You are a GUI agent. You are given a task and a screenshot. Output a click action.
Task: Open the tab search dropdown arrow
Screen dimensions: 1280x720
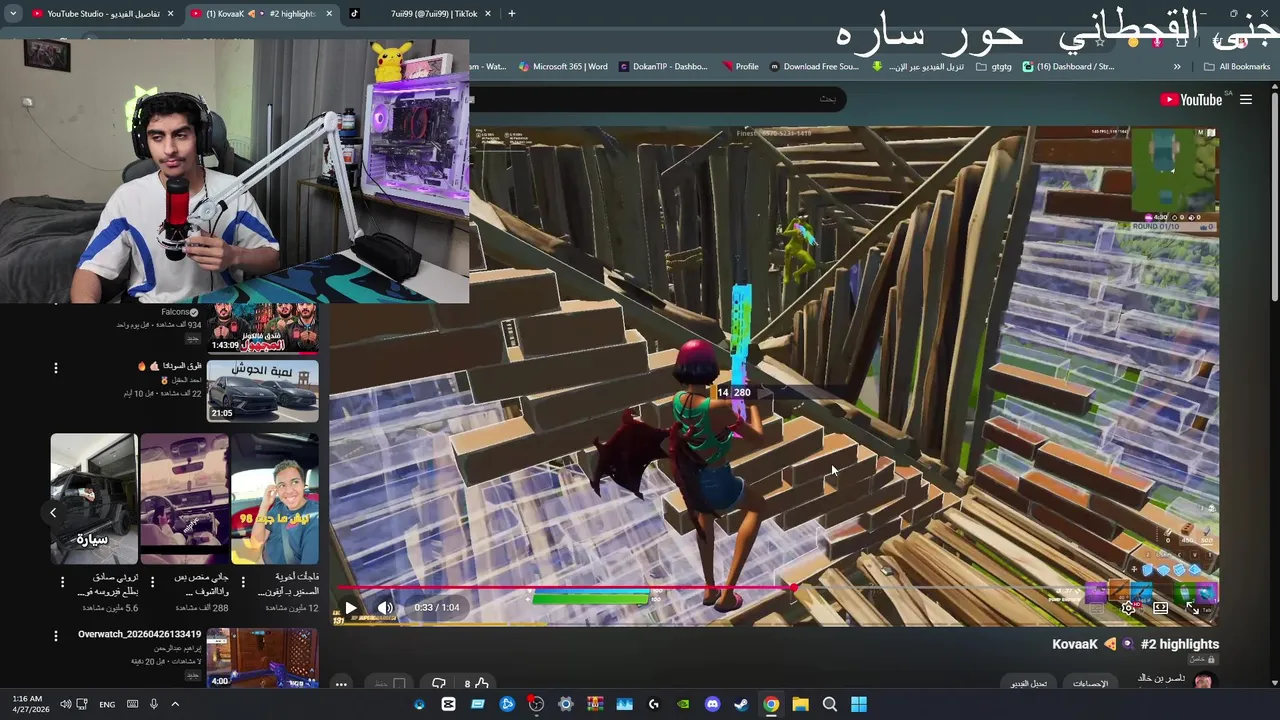pos(12,14)
